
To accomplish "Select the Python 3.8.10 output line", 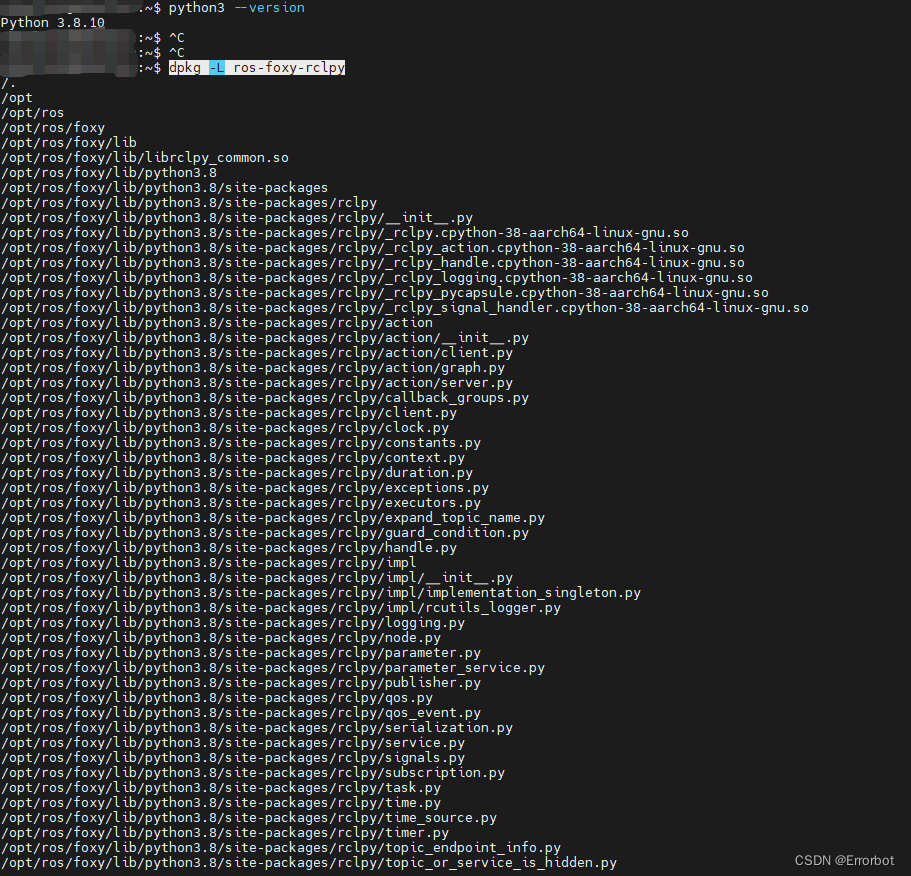I will click(x=51, y=22).
